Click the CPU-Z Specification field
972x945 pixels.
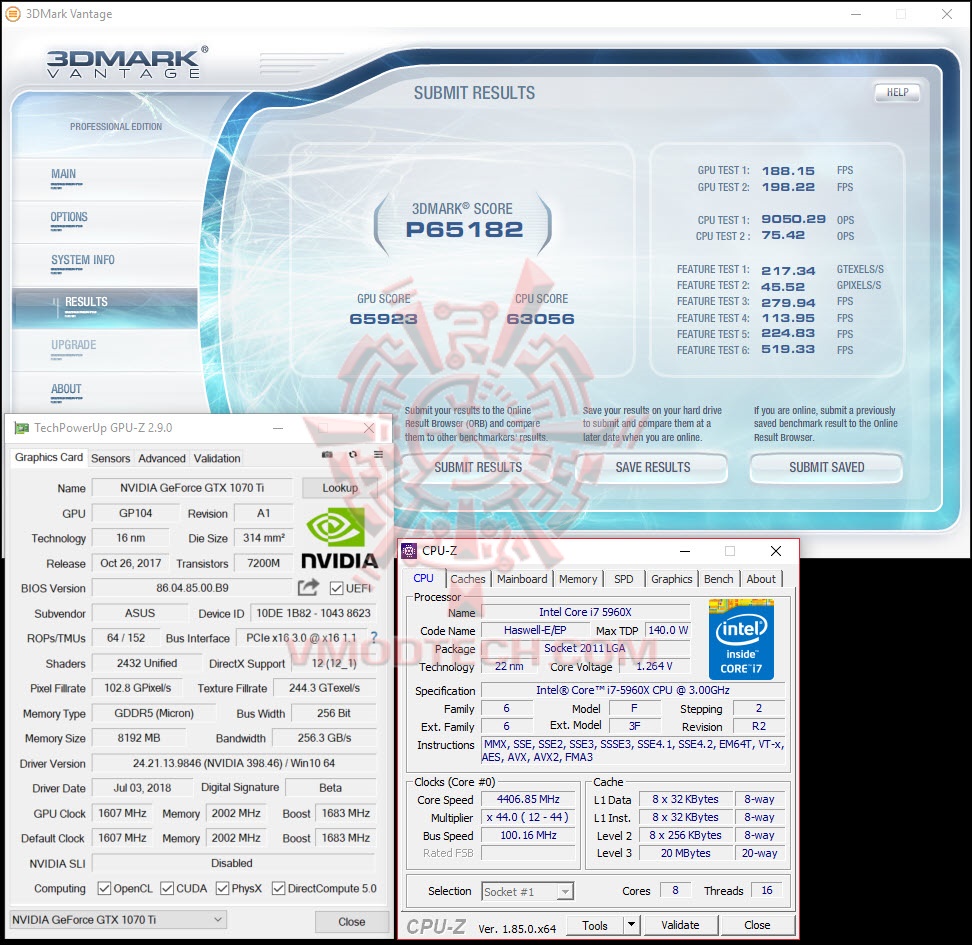click(633, 690)
